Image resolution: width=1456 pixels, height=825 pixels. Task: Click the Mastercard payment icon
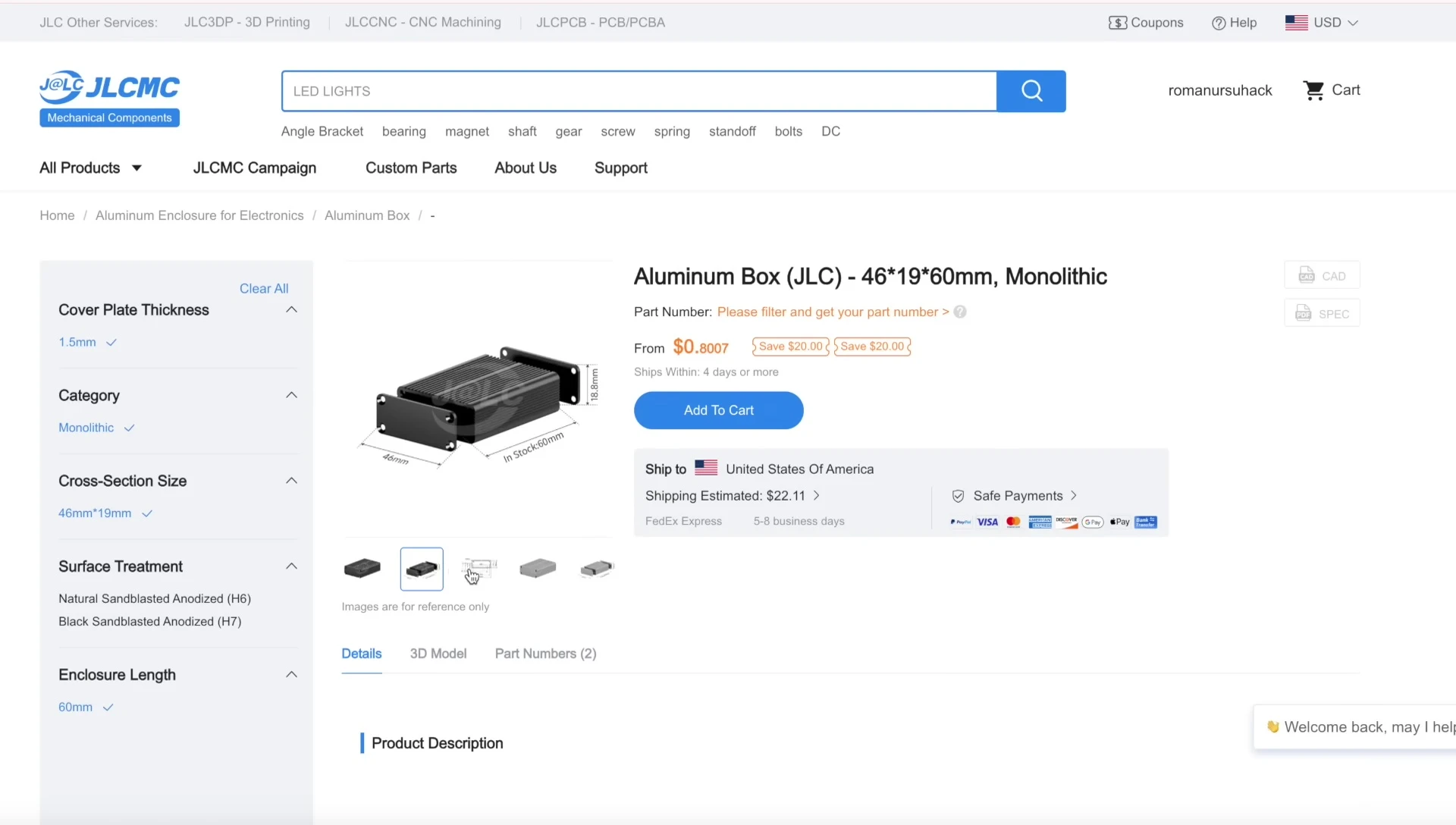coord(1013,522)
